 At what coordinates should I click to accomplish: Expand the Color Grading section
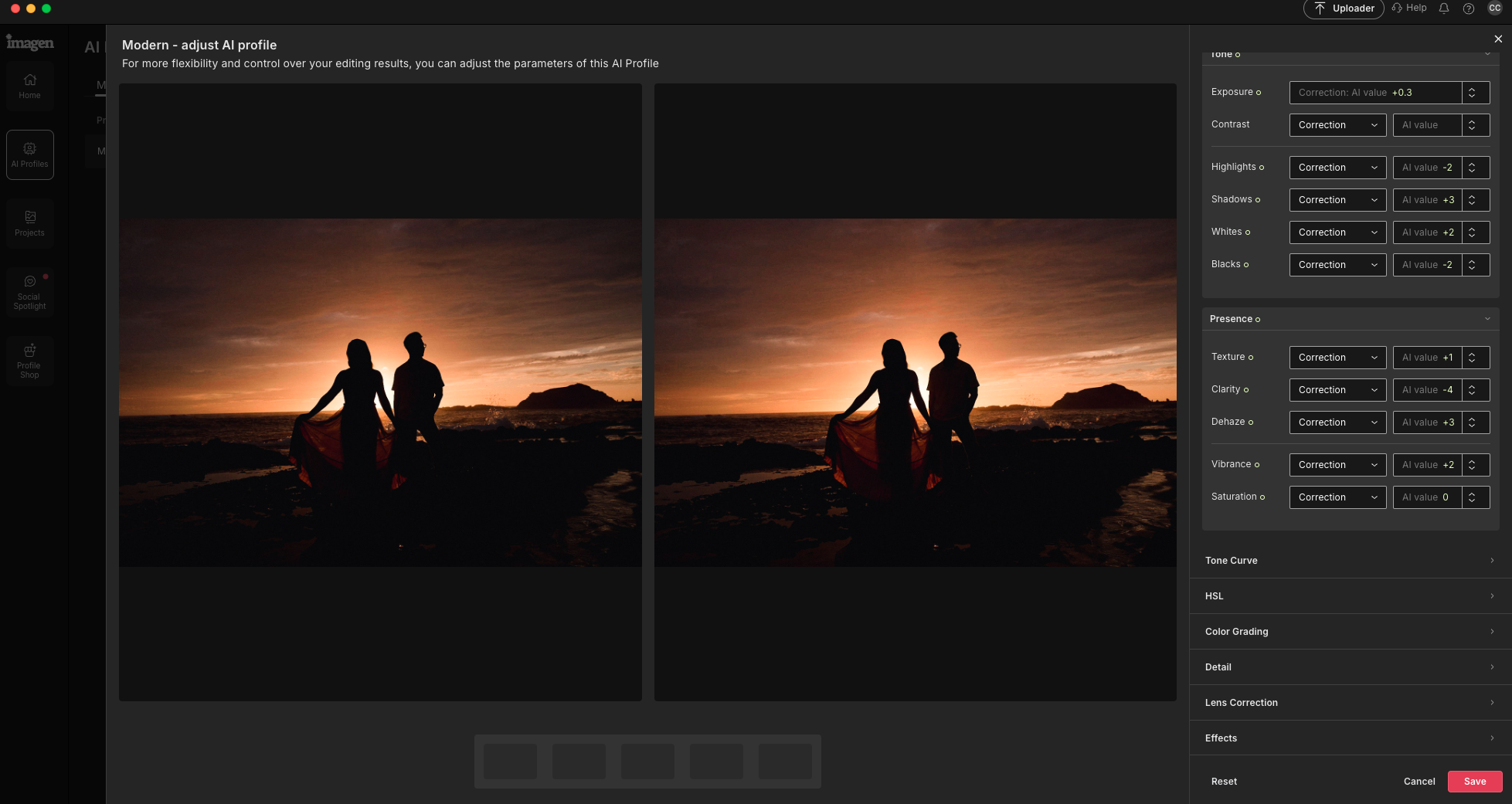click(1350, 632)
